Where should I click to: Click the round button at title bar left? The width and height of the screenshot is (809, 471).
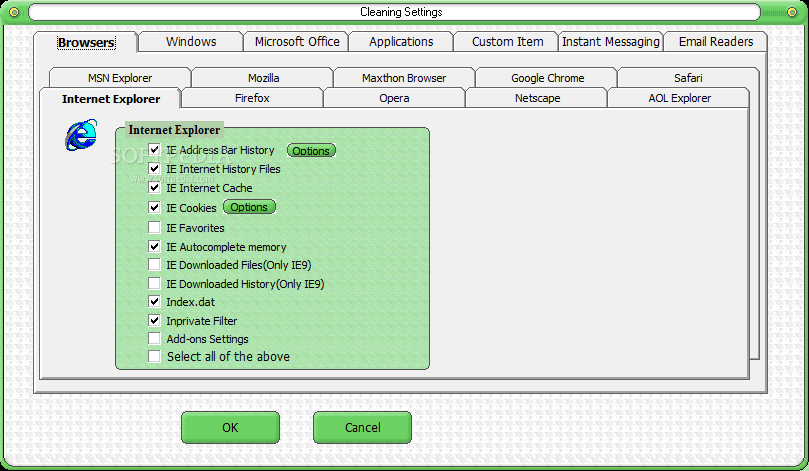click(14, 12)
